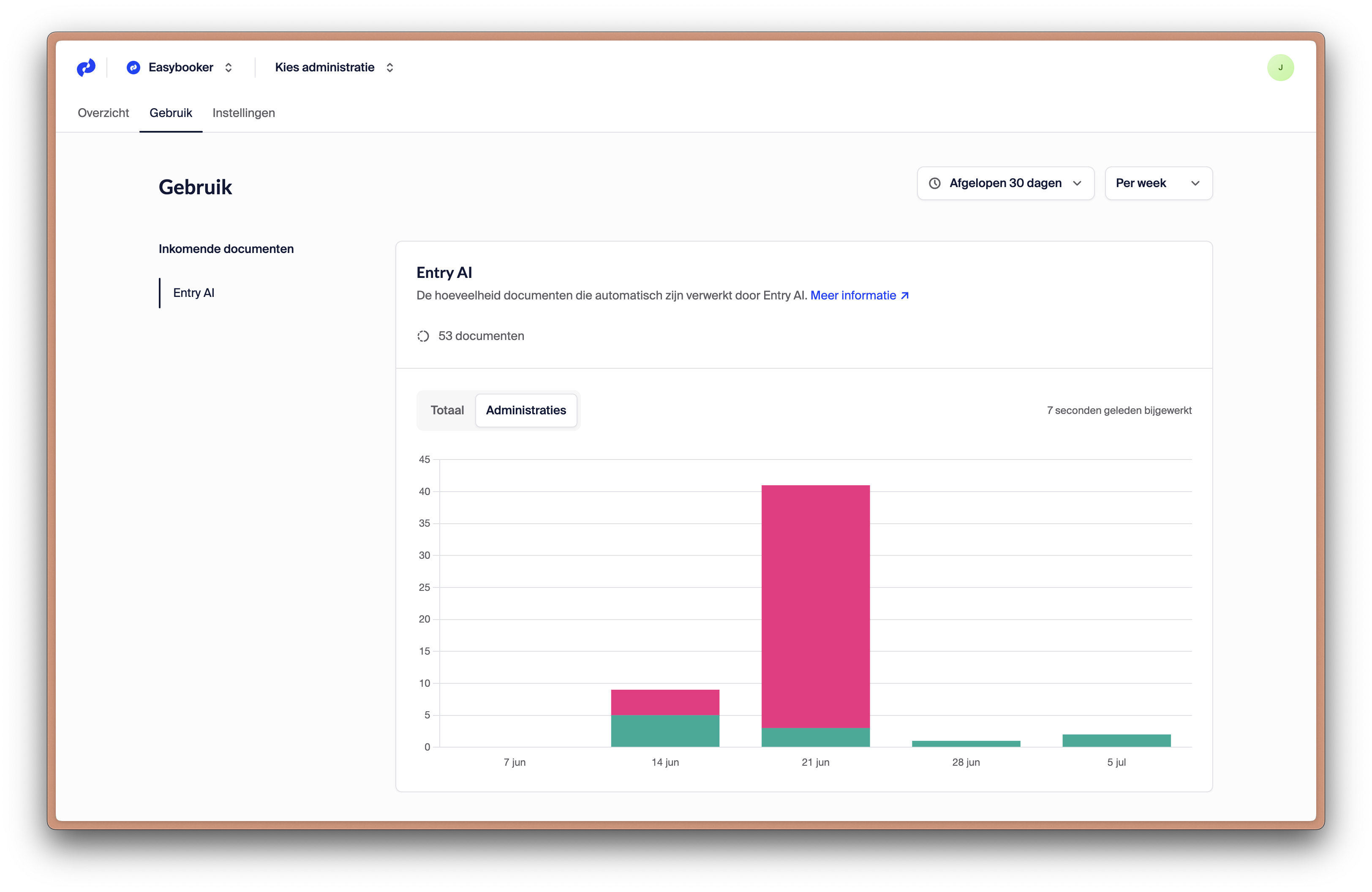Open the Kies administratie selector
Image resolution: width=1372 pixels, height=892 pixels.
point(325,68)
